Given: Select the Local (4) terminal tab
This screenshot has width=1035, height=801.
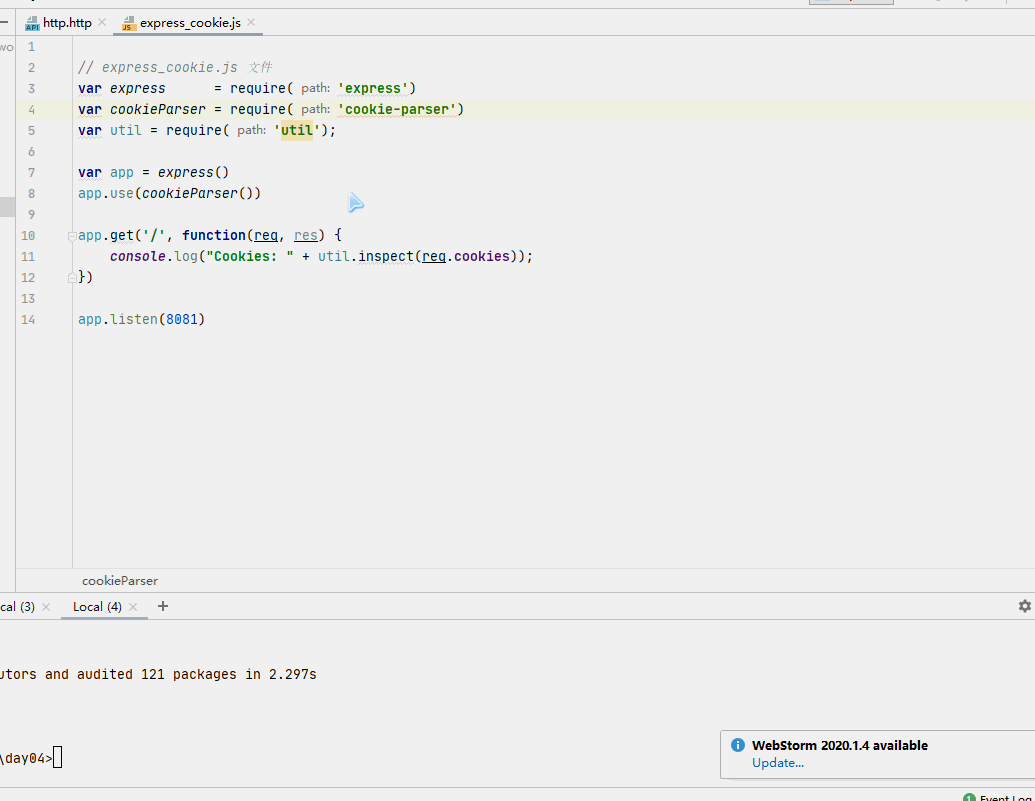Looking at the screenshot, I should coord(97,607).
